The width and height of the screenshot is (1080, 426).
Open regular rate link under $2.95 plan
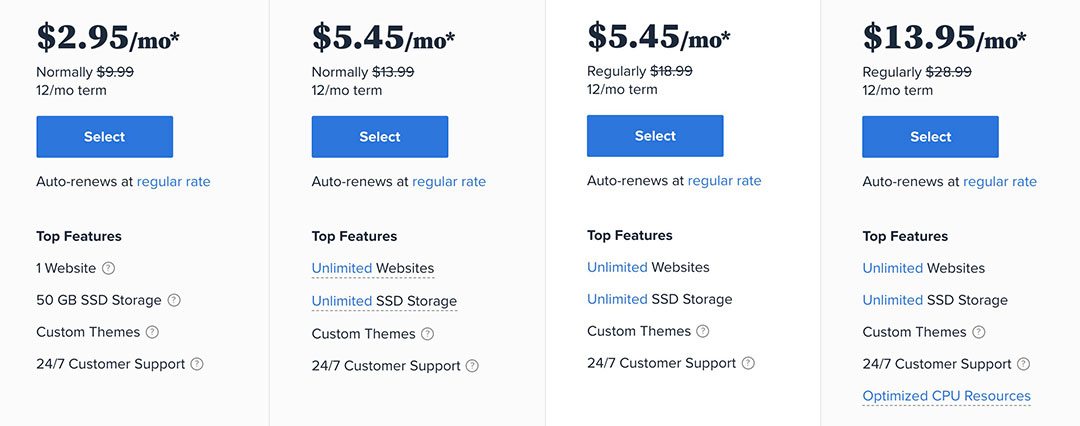(x=174, y=182)
